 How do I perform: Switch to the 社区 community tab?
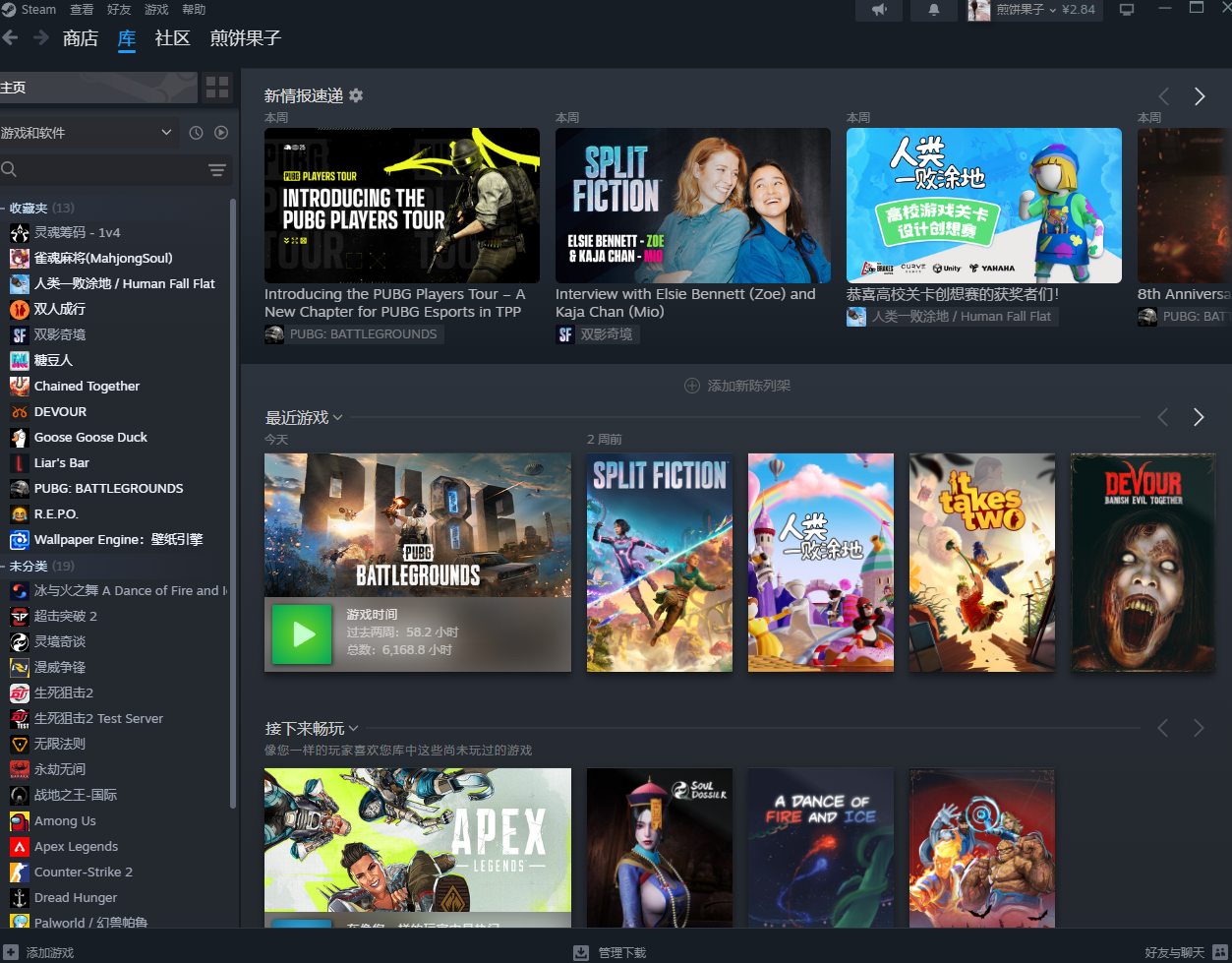pos(172,38)
